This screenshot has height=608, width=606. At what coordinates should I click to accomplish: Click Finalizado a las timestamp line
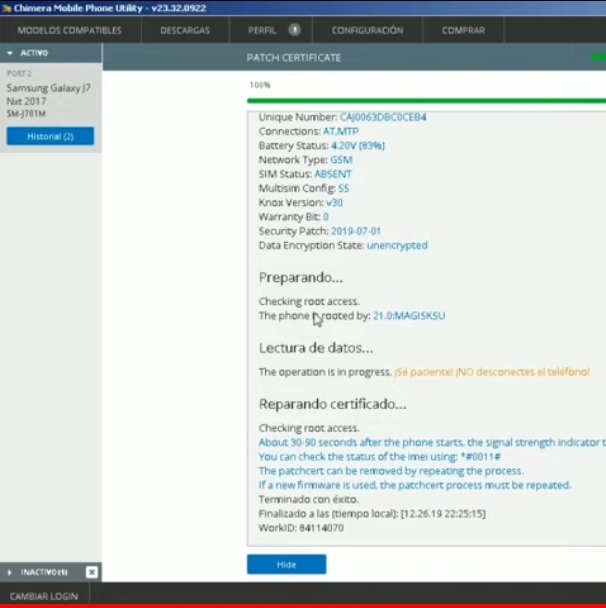[x=372, y=514]
